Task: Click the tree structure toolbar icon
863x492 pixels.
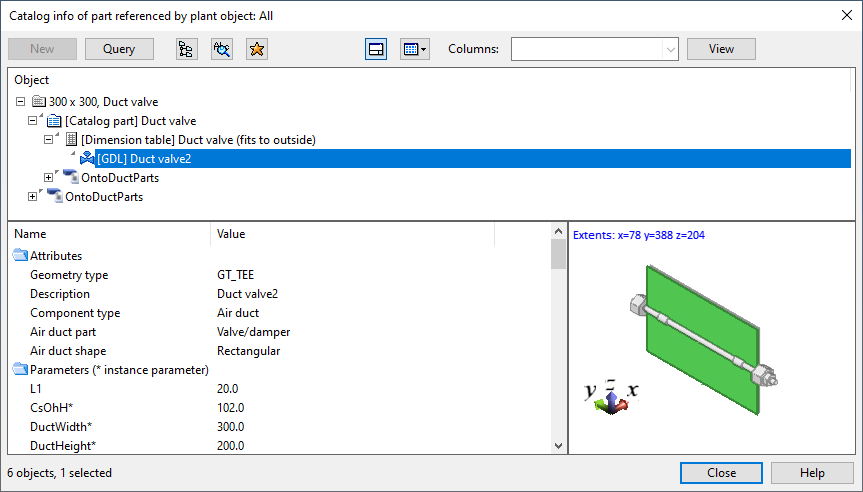Action: (187, 49)
